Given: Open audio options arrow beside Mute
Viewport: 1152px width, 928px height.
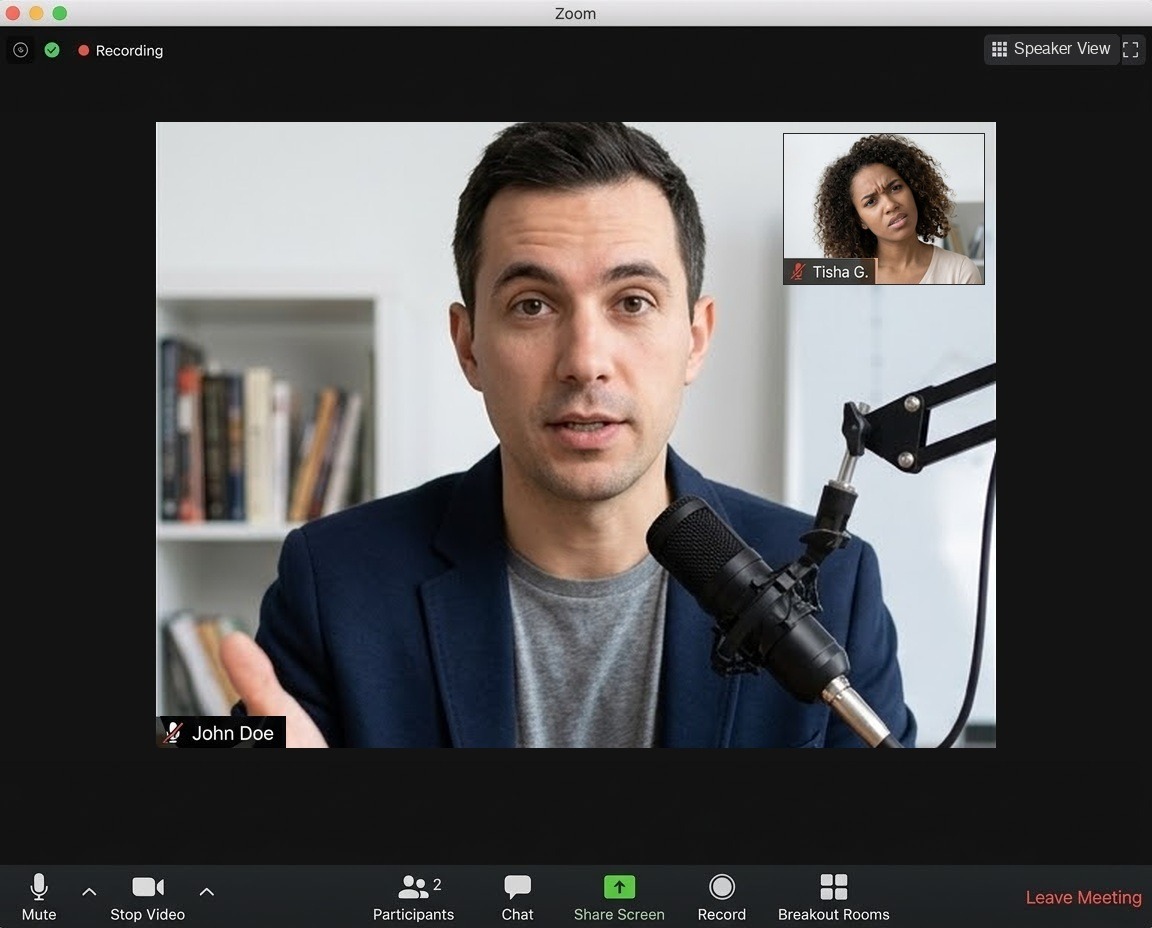Looking at the screenshot, I should (89, 892).
